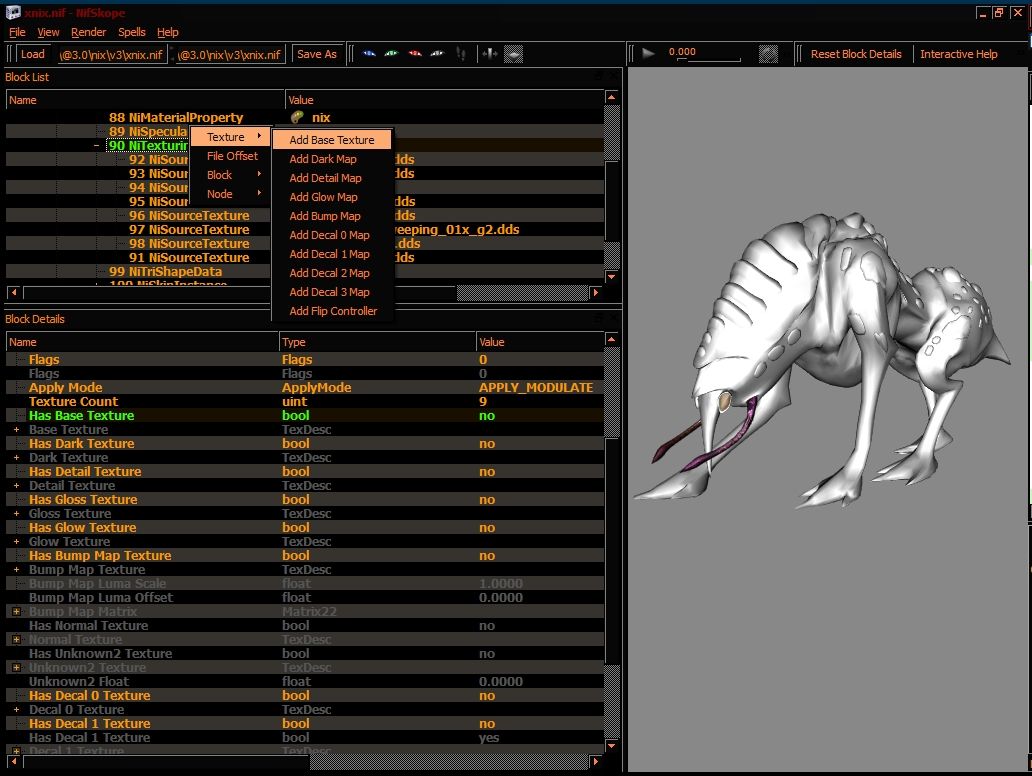Open the Help menu
This screenshot has width=1032, height=776.
click(x=167, y=32)
